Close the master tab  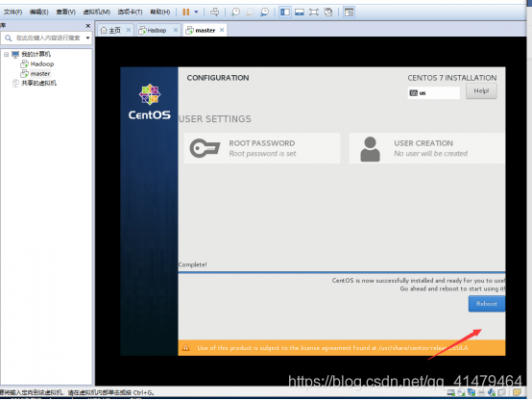[x=222, y=30]
